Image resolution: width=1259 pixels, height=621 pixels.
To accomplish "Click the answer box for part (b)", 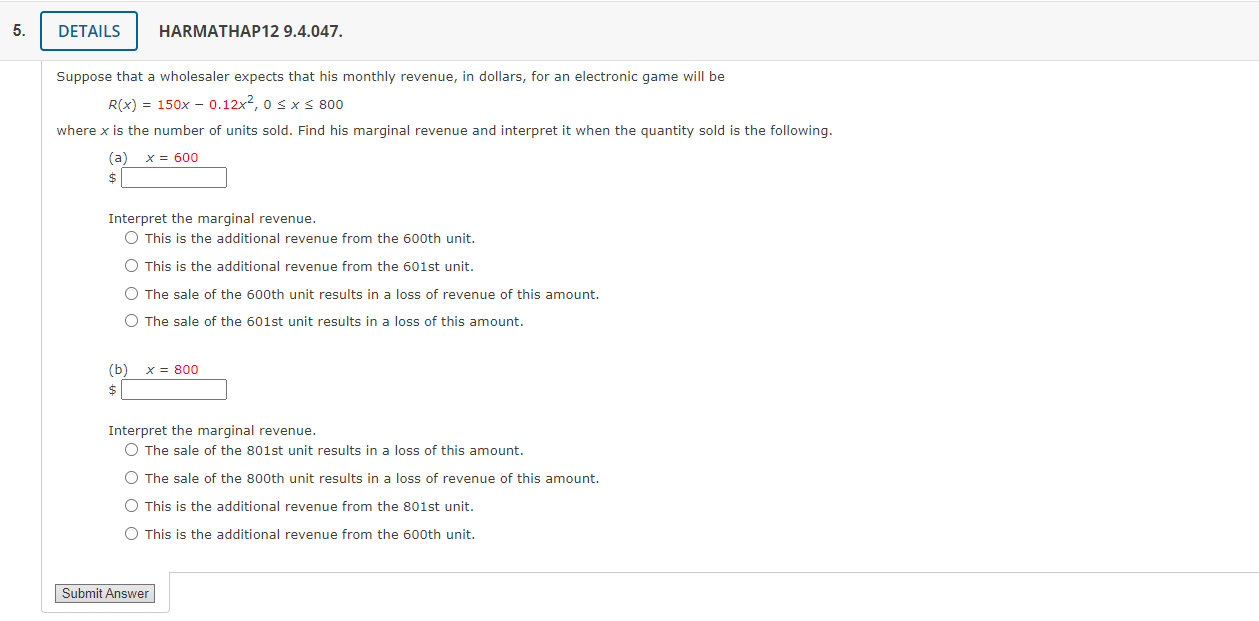I will tap(174, 389).
